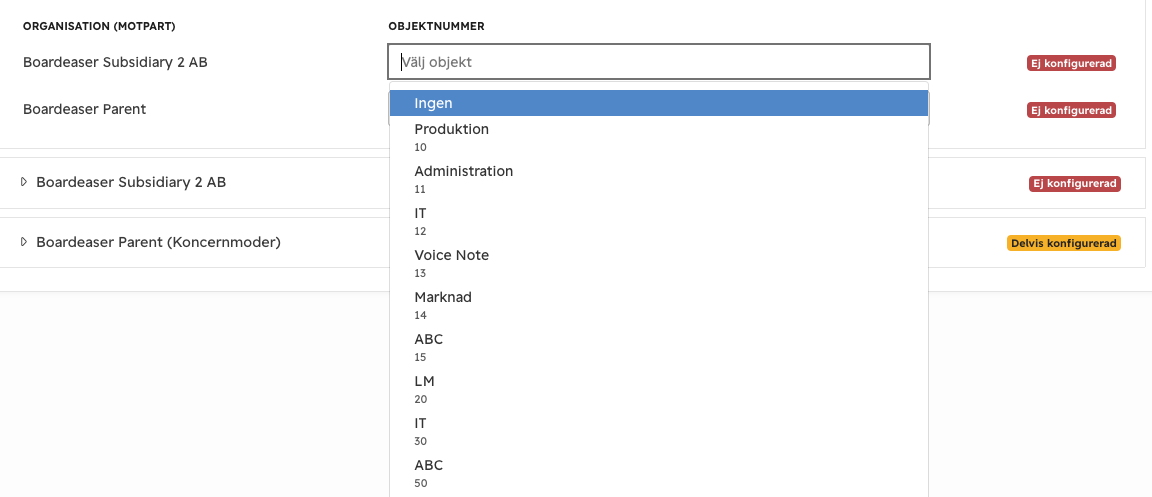The height and width of the screenshot is (497, 1152).
Task: Select the IT option numbered 12
Action: tap(659, 221)
